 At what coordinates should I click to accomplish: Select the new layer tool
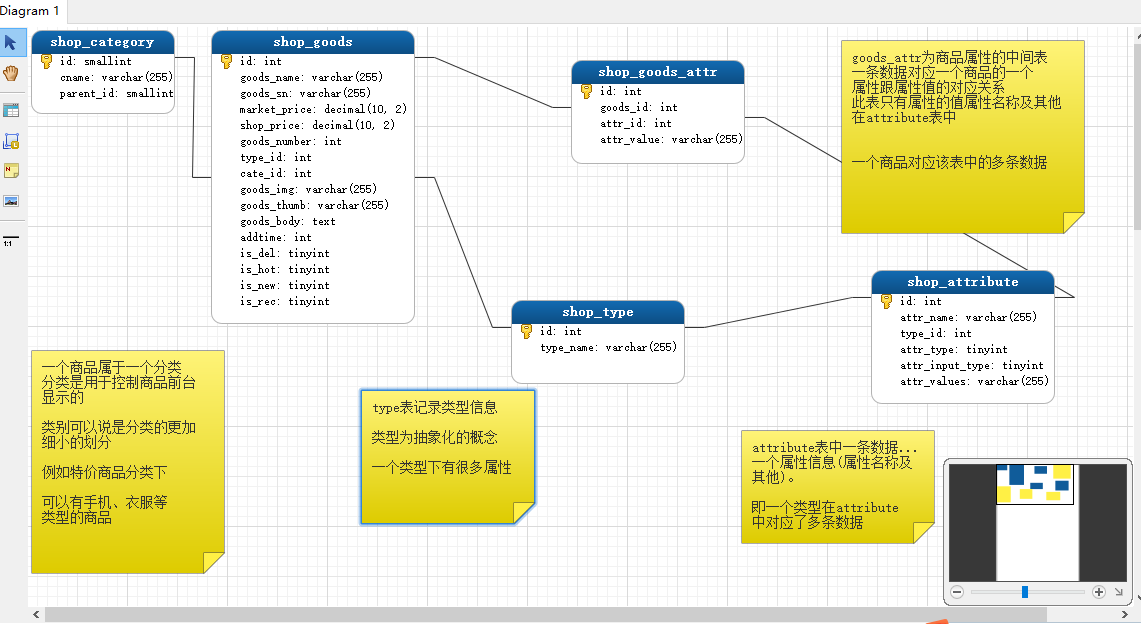(11, 141)
